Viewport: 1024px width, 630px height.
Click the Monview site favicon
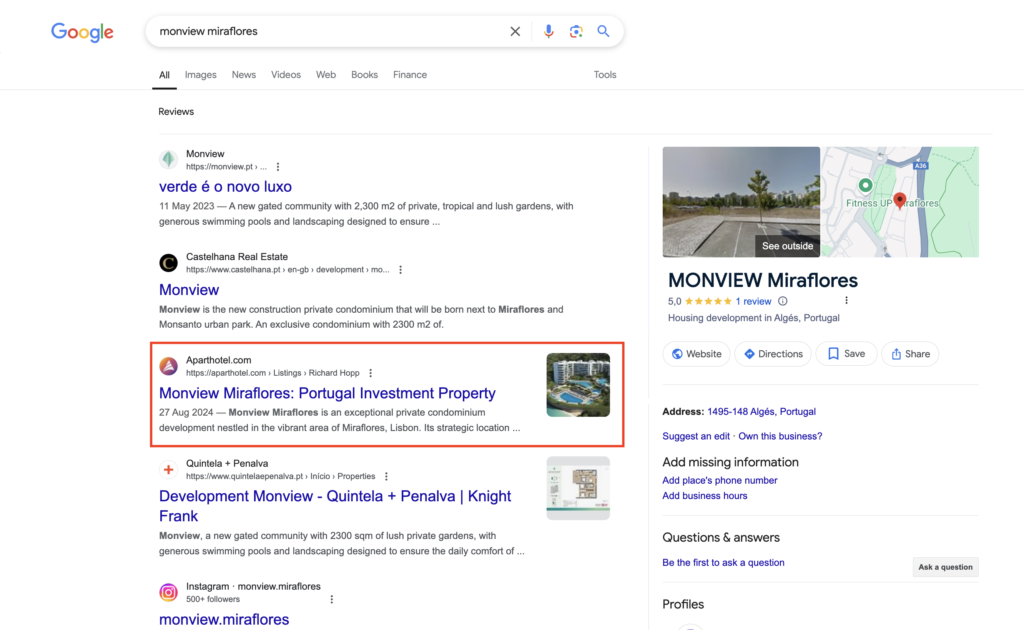click(x=168, y=159)
